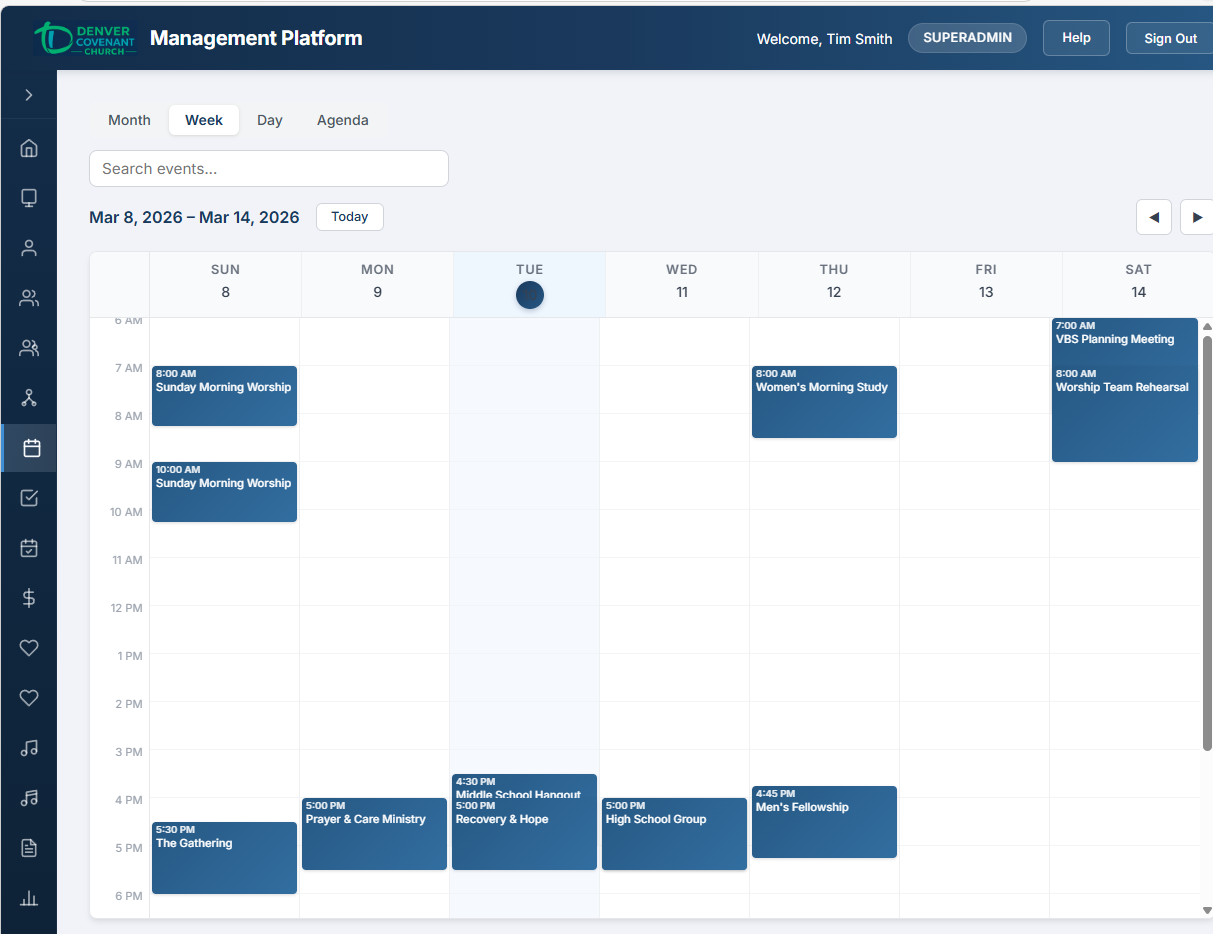The image size is (1213, 934).
Task: Click the bar chart reports icon
Action: click(29, 898)
